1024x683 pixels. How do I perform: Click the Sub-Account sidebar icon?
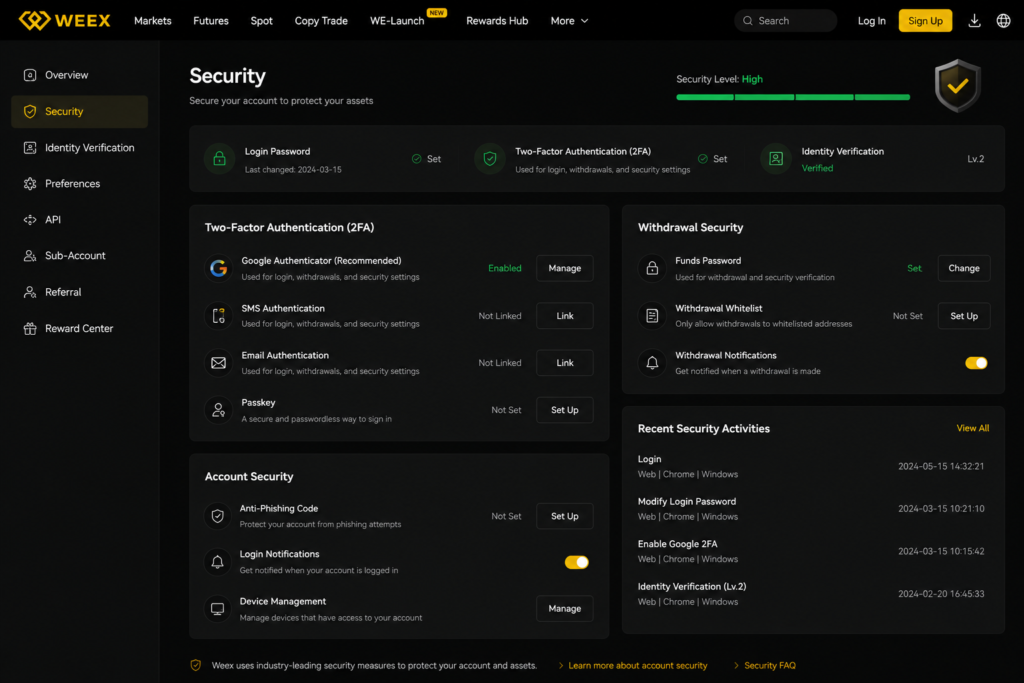tap(30, 255)
